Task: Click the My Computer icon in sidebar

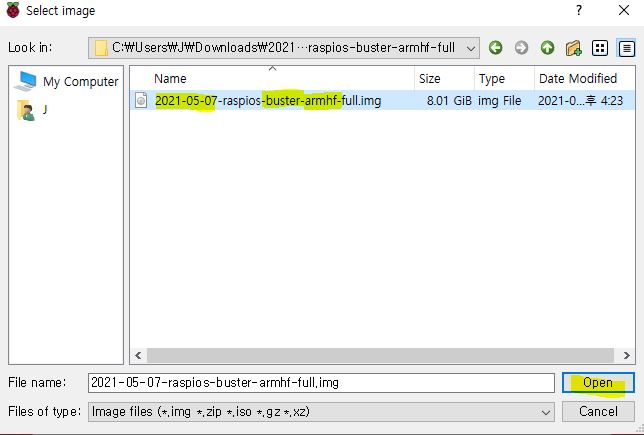Action: [25, 81]
